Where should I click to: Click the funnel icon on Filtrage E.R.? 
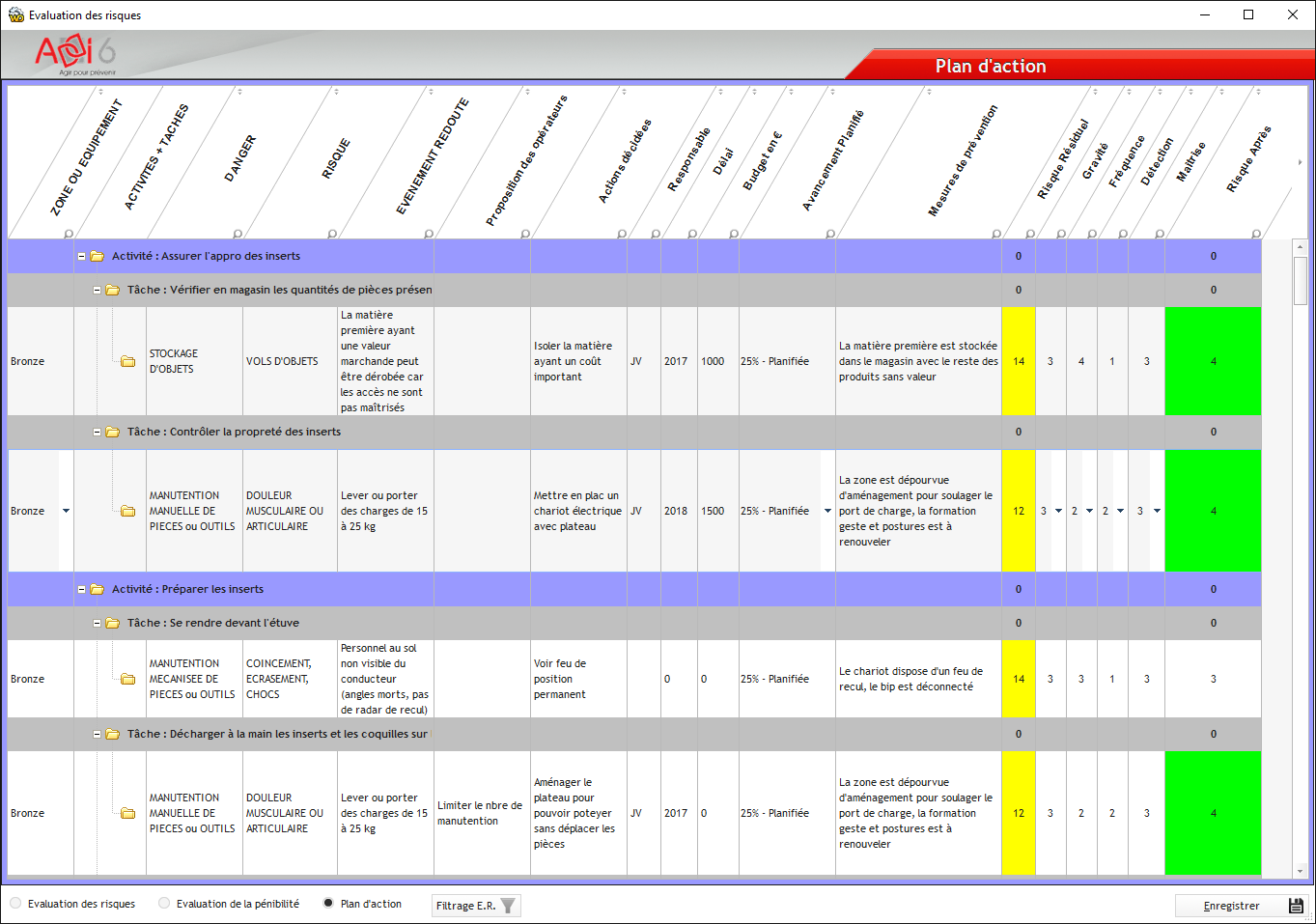pyautogui.click(x=508, y=906)
